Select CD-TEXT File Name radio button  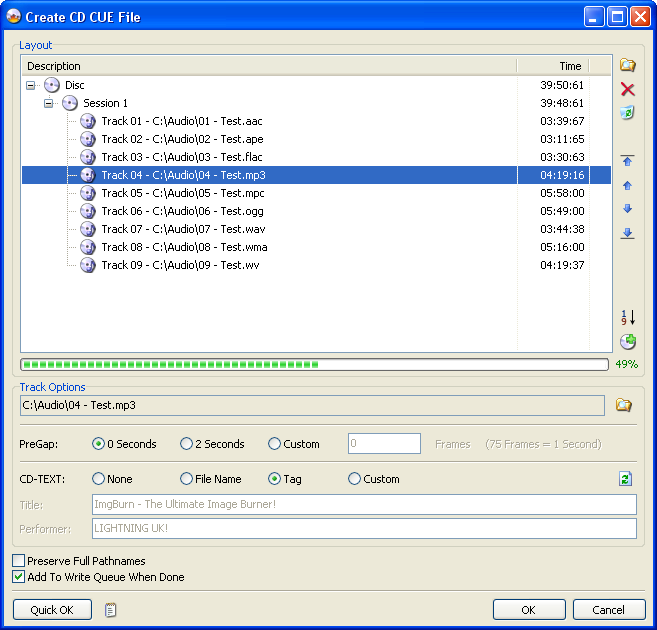point(186,478)
